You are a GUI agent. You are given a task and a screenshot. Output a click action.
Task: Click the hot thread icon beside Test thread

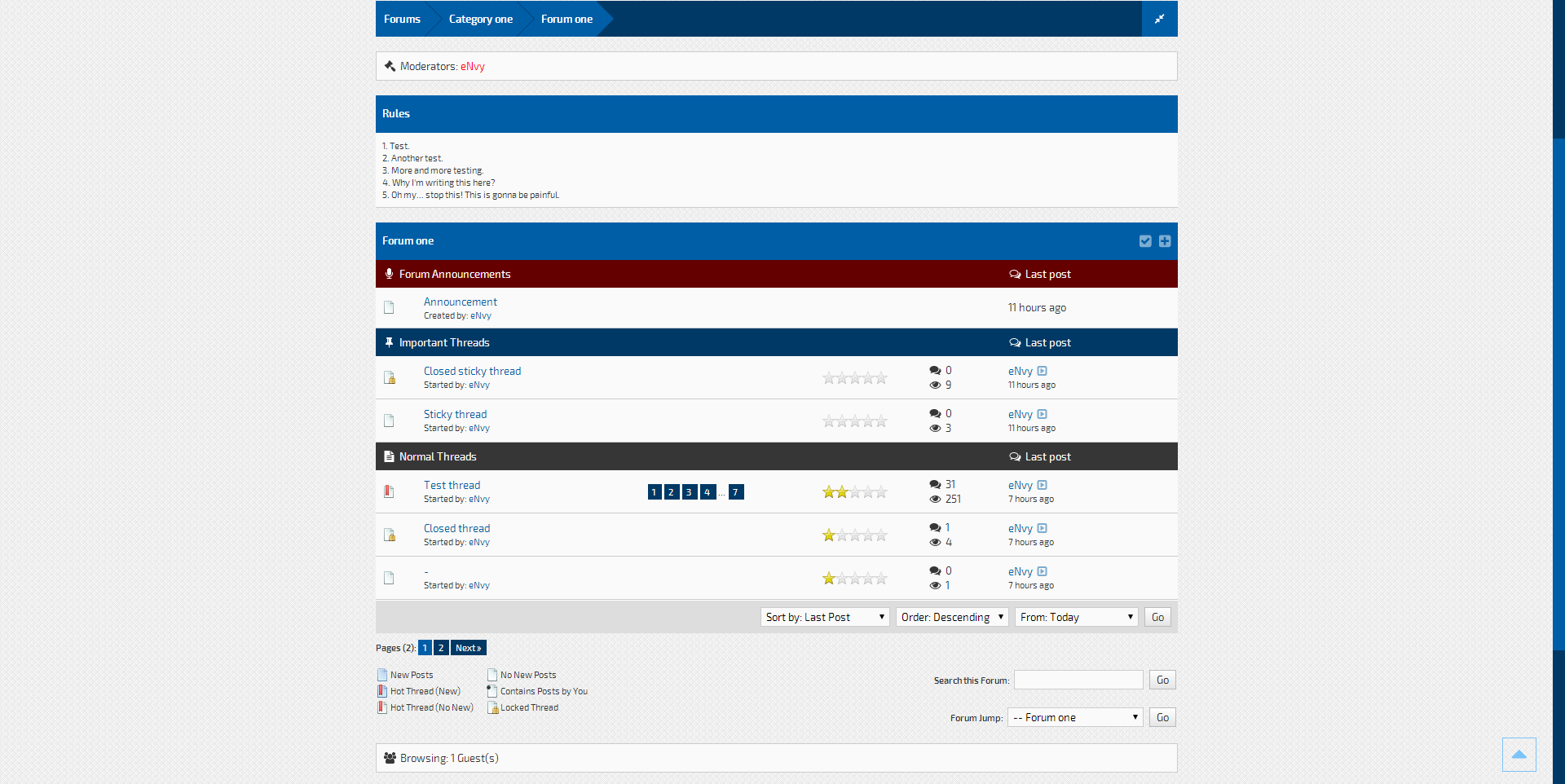click(x=389, y=491)
